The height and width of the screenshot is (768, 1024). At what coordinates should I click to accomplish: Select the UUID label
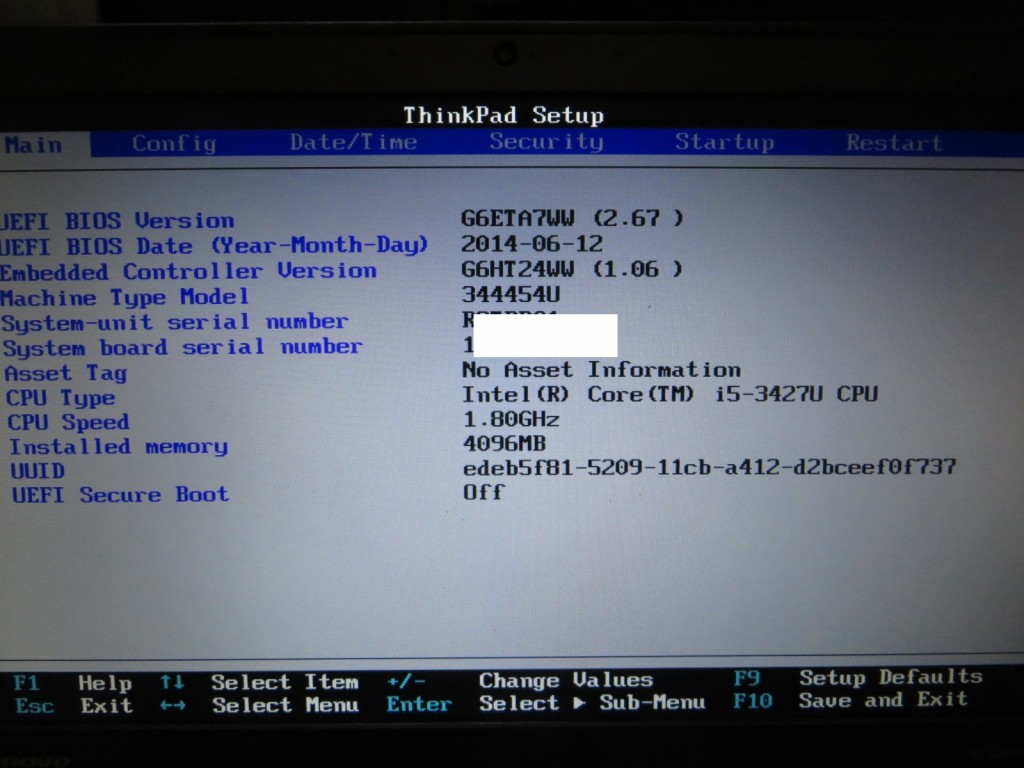coord(37,471)
